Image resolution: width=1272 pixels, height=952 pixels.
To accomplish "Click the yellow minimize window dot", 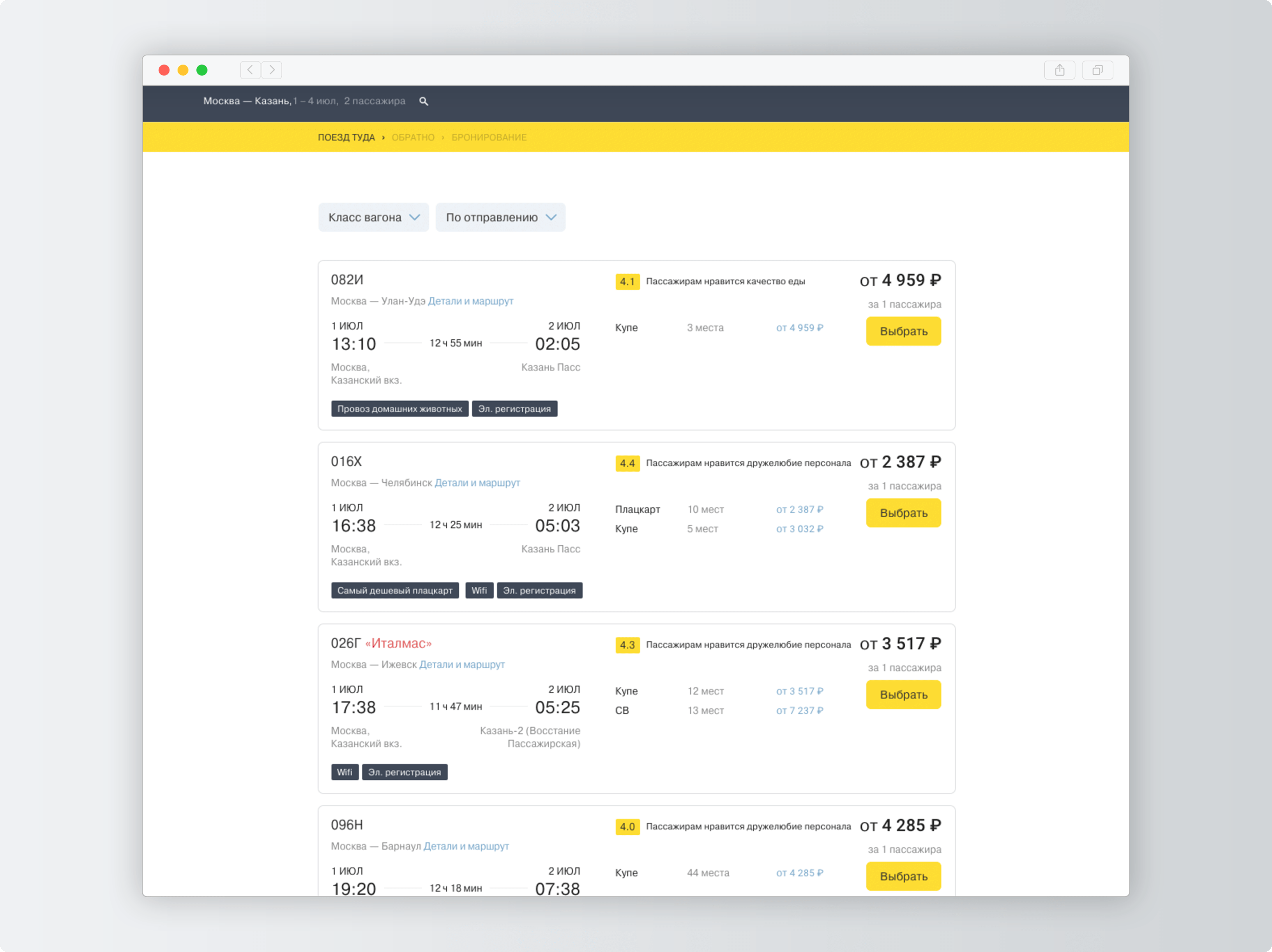I will coord(183,70).
